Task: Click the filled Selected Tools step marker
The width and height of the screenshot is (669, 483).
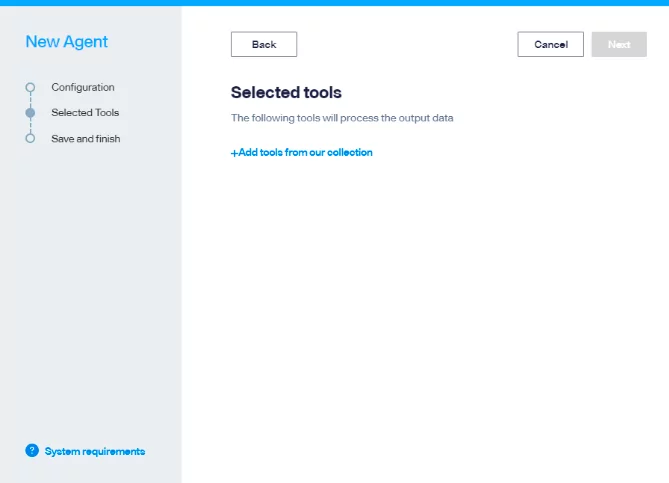Action: (x=30, y=113)
